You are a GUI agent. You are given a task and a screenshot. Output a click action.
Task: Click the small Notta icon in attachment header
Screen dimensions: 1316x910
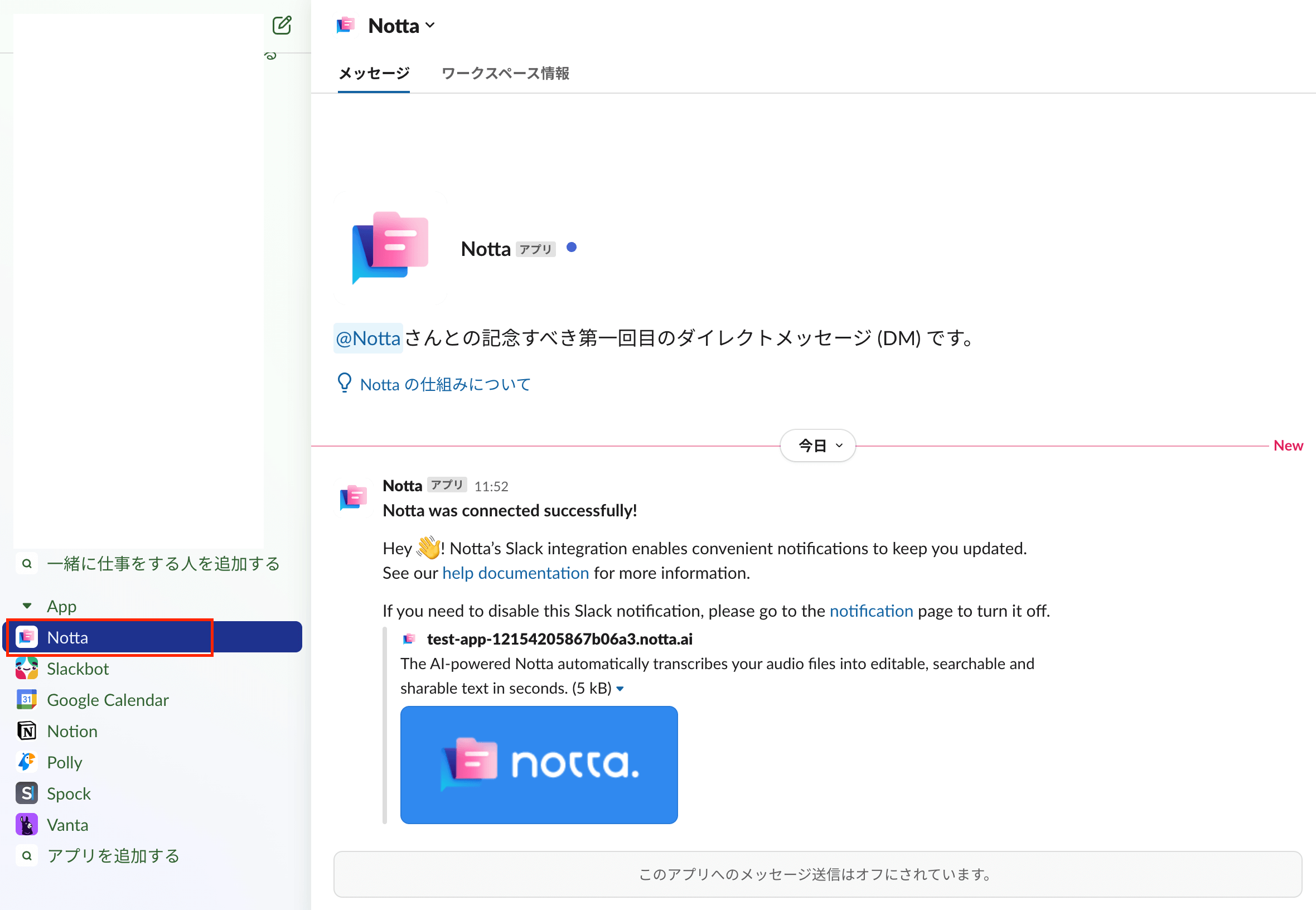click(x=409, y=639)
